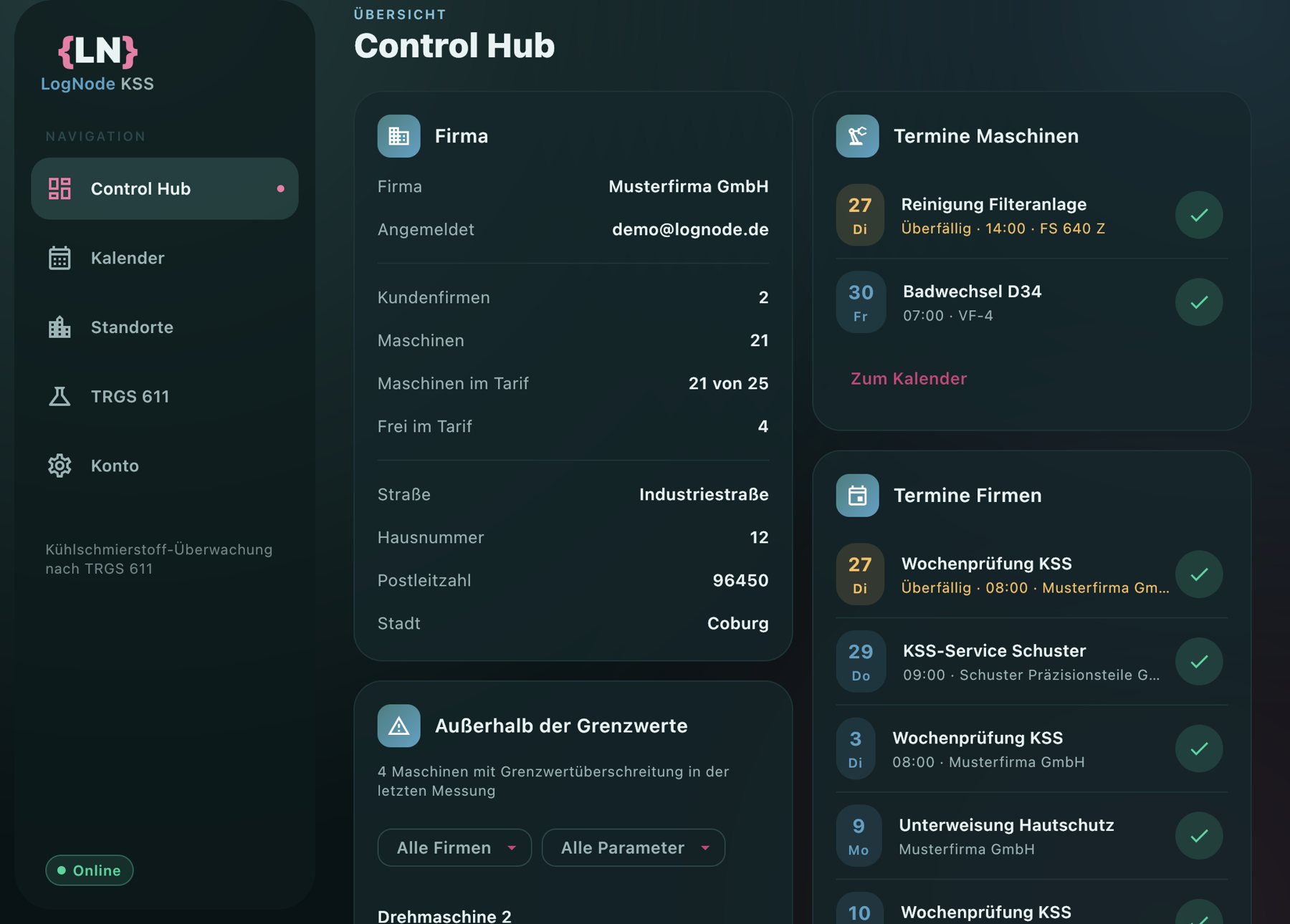This screenshot has width=1290, height=924.
Task: Click 'Drehmaschine 2' machine entry
Action: (444, 915)
